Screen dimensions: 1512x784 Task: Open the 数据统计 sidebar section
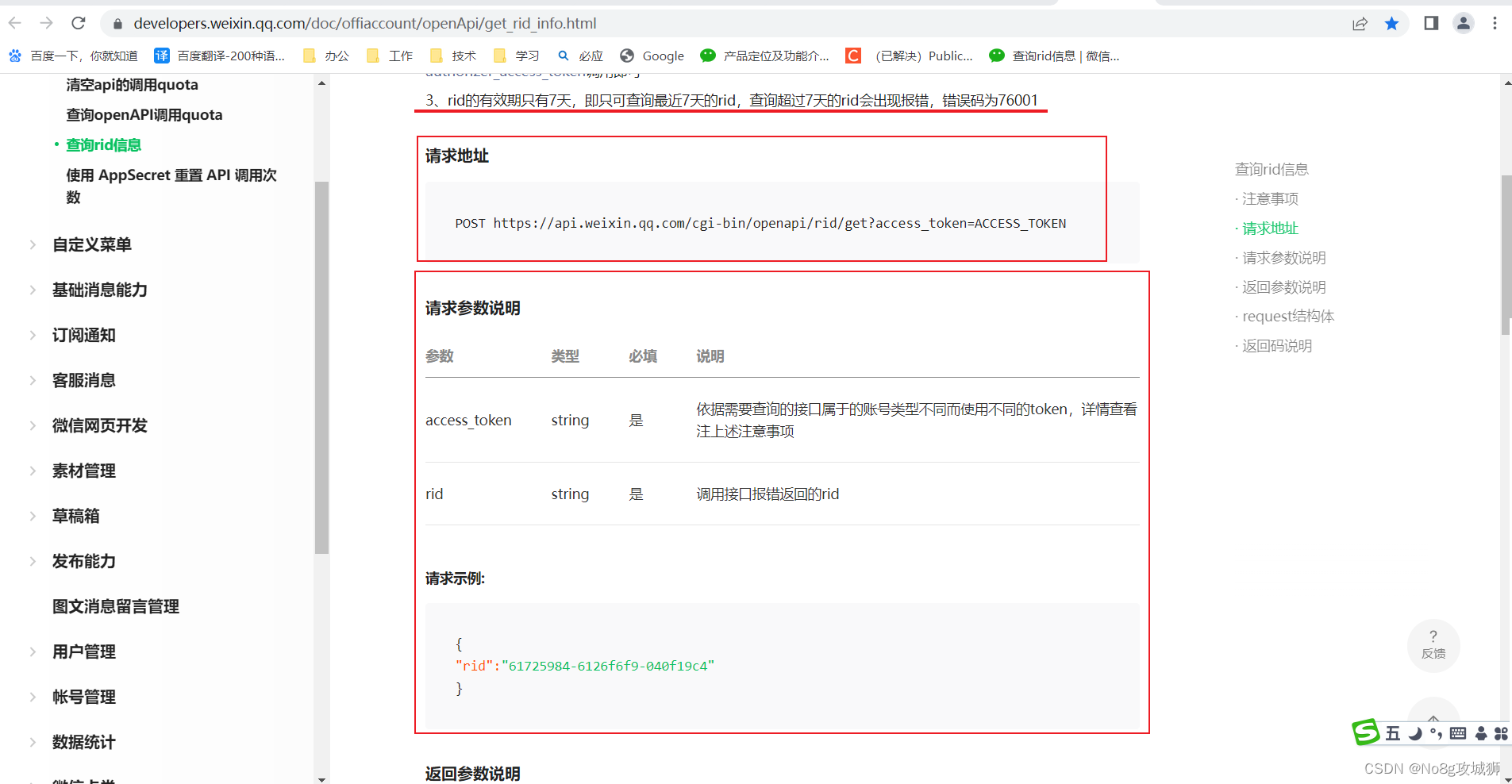click(x=84, y=742)
